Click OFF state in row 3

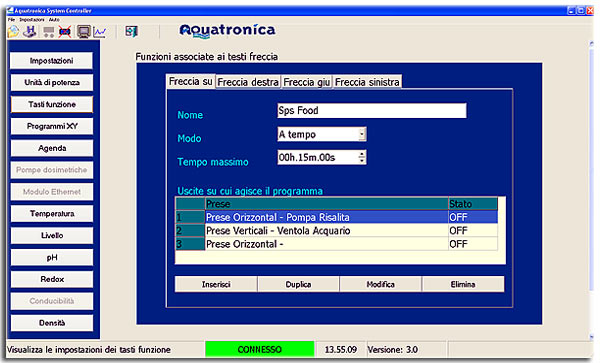click(473, 244)
